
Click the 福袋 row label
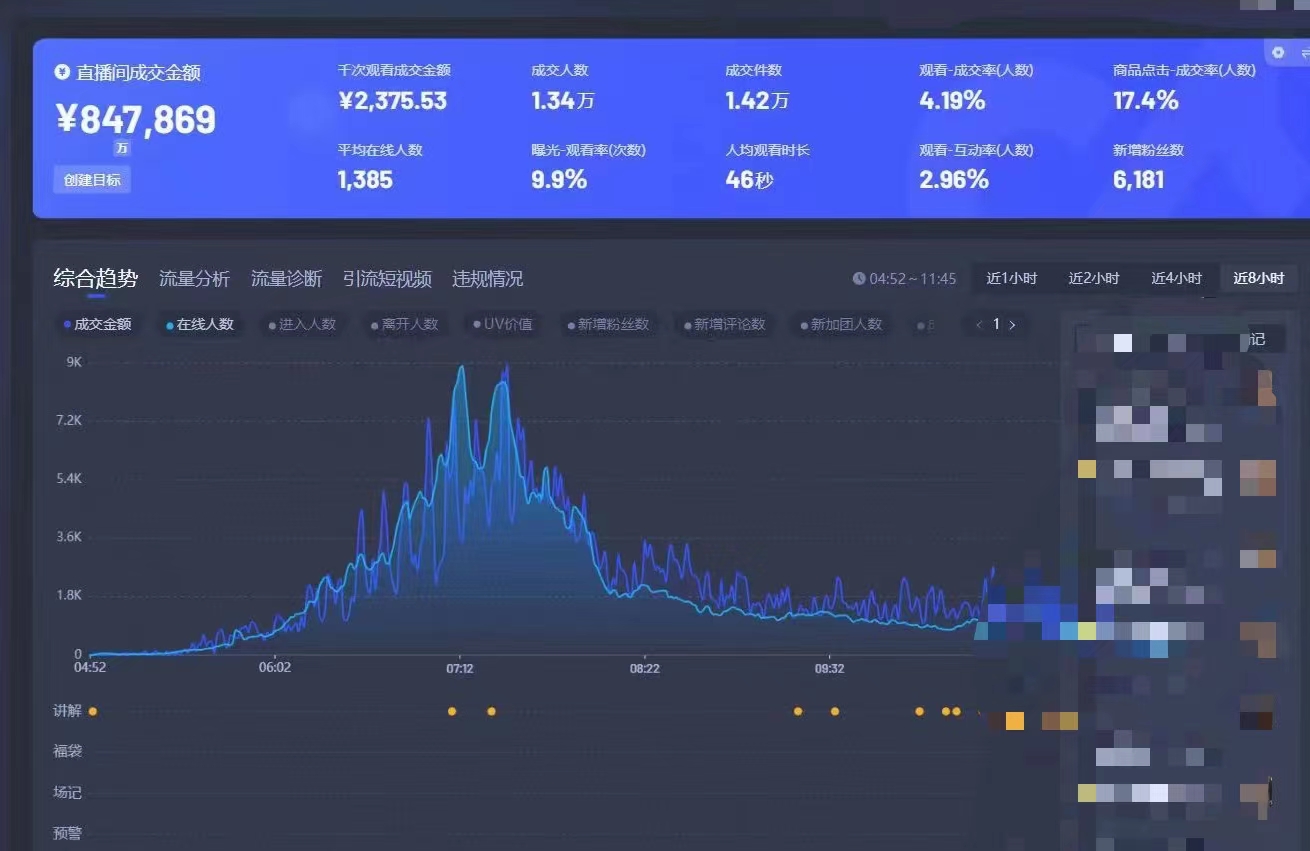point(67,751)
